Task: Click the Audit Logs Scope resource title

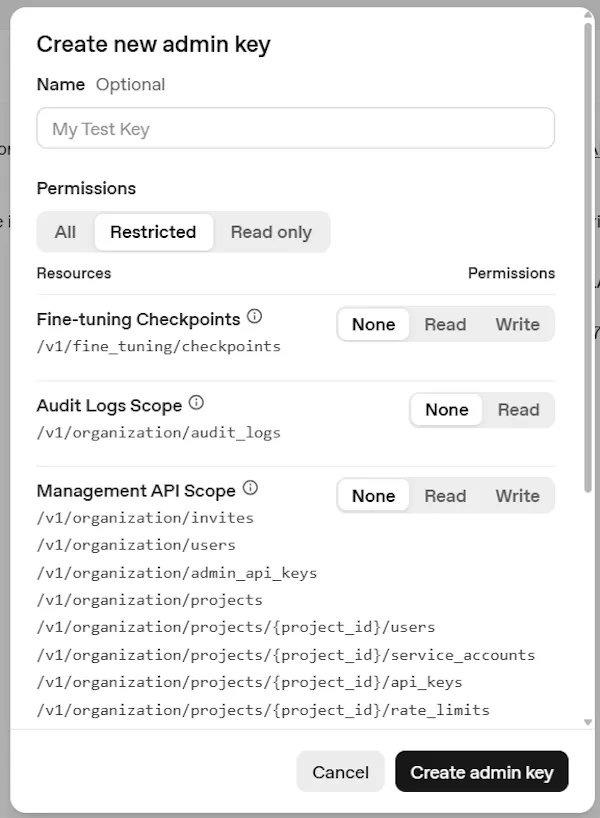Action: tap(109, 405)
